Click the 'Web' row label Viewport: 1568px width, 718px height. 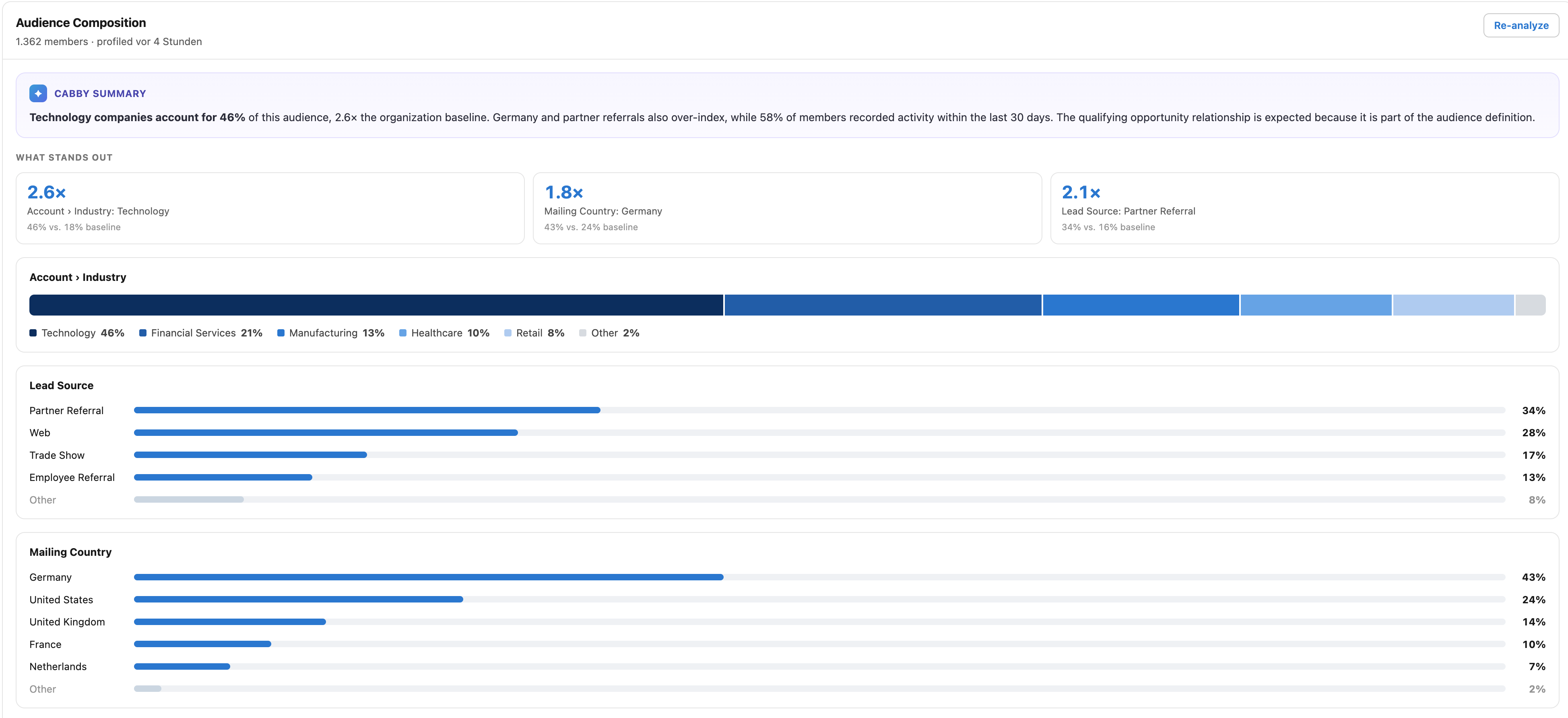point(39,433)
